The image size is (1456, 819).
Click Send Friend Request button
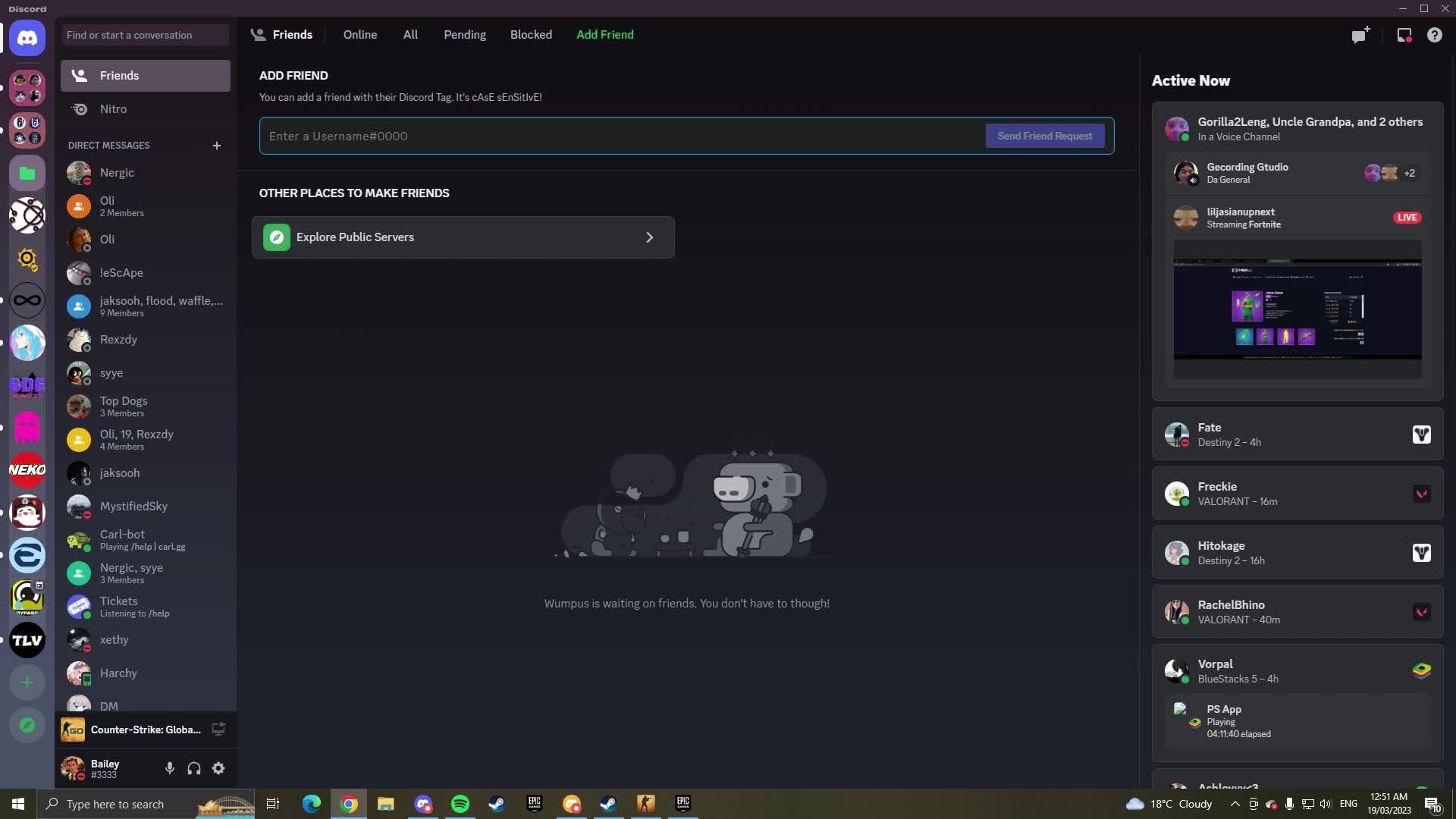[x=1044, y=136]
